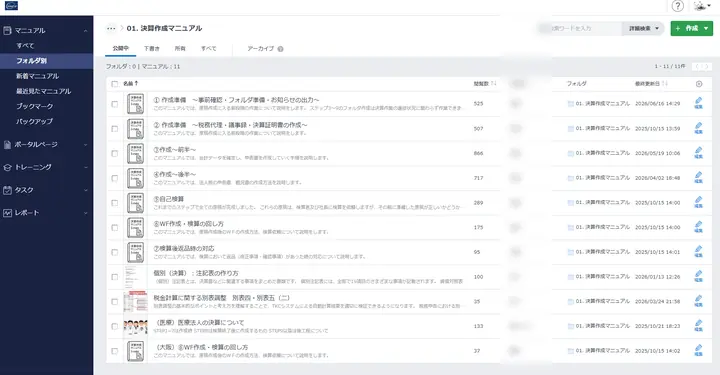The image size is (720, 375).
Task: Go to previous page arrow in pagination
Action: 698,67
